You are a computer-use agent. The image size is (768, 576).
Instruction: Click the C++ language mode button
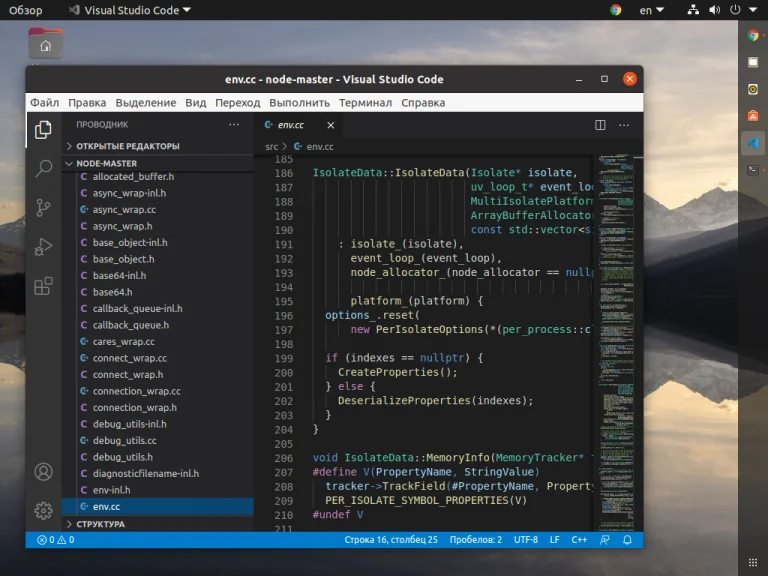coord(579,540)
